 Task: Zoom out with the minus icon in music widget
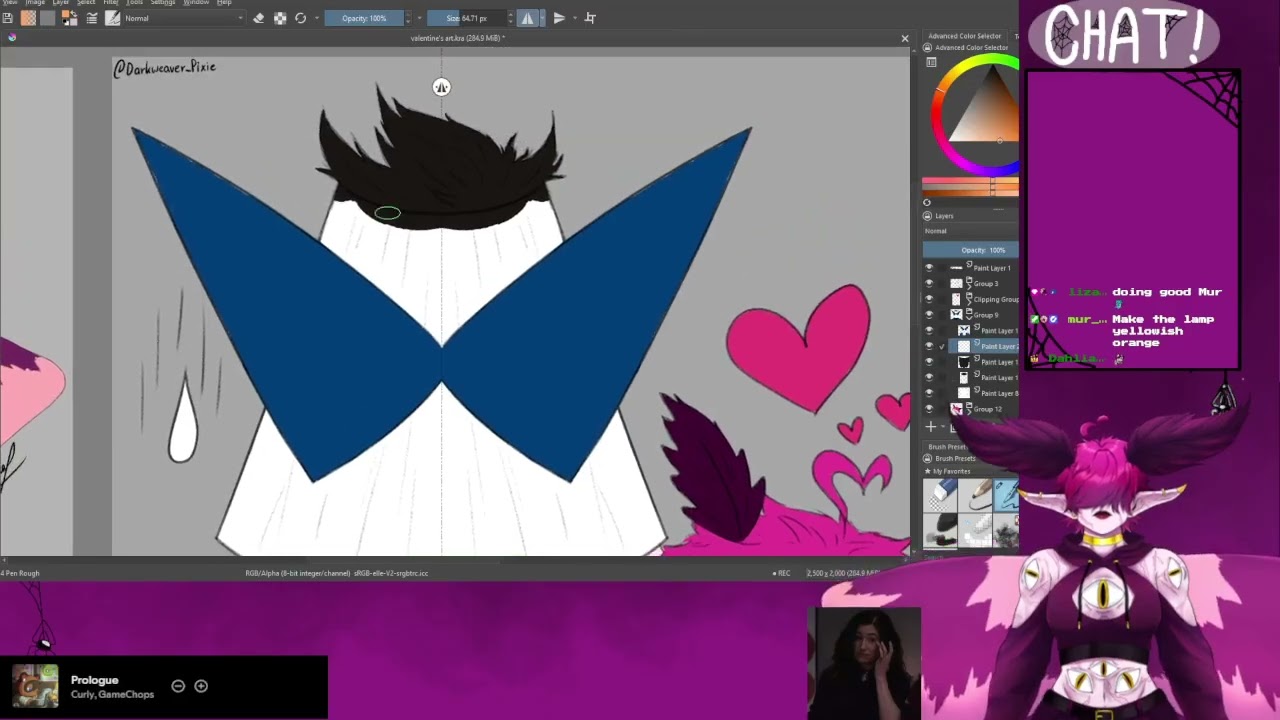tap(178, 686)
